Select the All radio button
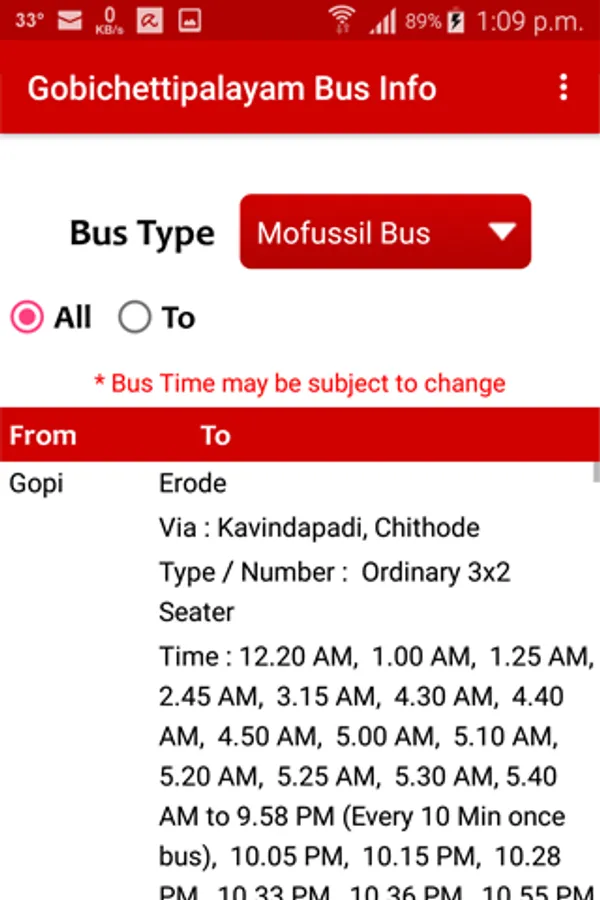 26,317
